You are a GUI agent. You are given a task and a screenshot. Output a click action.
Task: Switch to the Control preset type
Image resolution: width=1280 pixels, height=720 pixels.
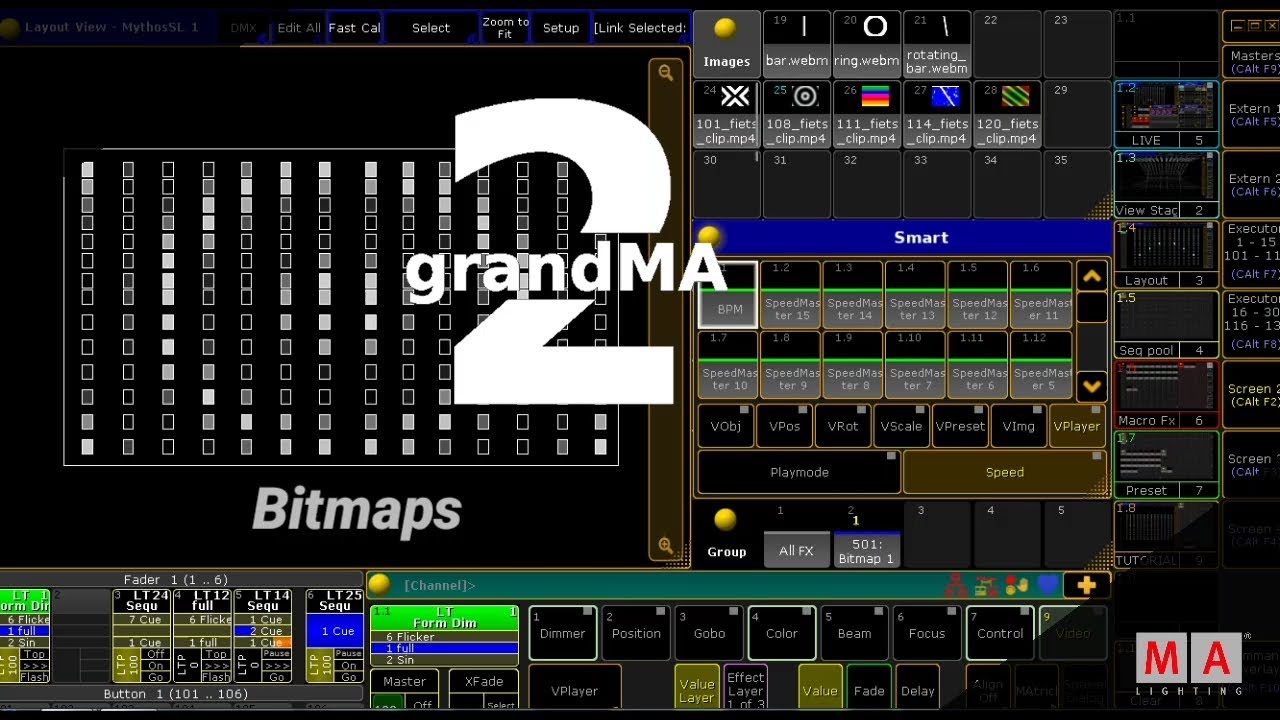pos(1000,633)
